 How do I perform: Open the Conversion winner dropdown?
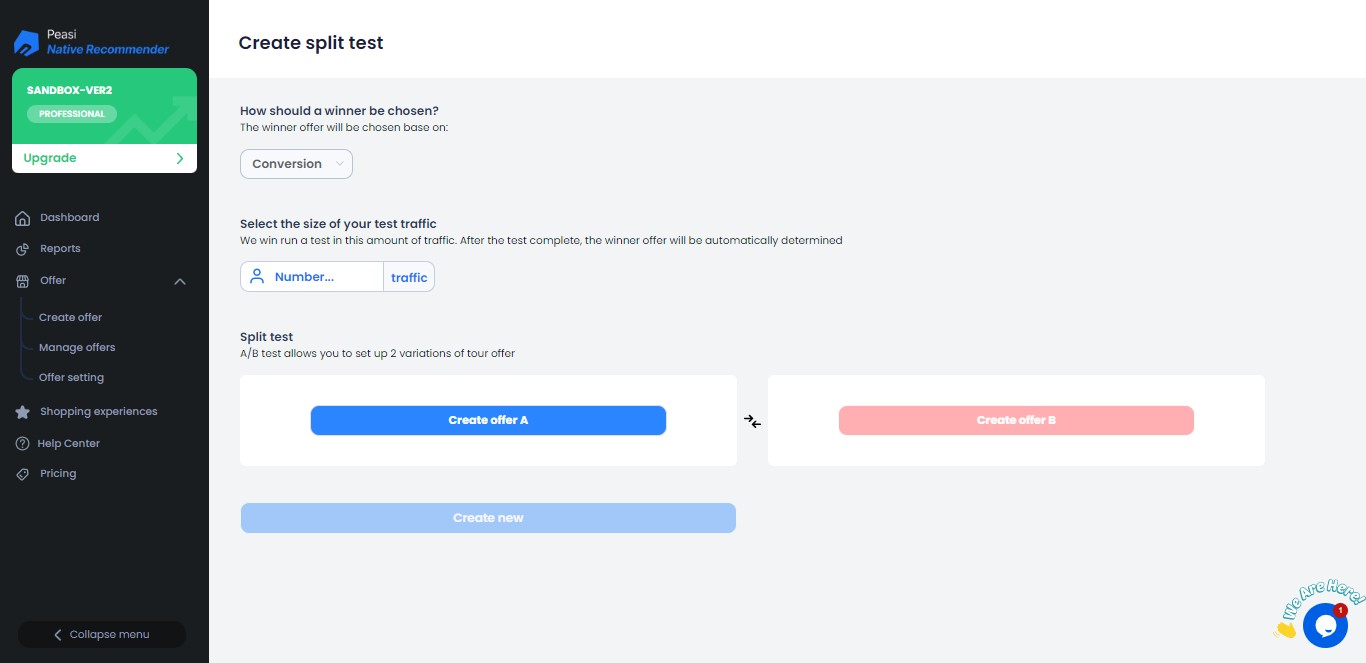[x=296, y=164]
